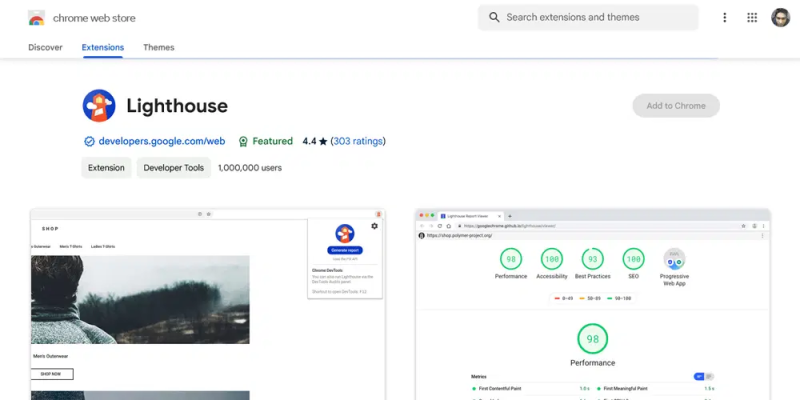Click the verified publisher badge icon
800x400 pixels.
pyautogui.click(x=89, y=141)
